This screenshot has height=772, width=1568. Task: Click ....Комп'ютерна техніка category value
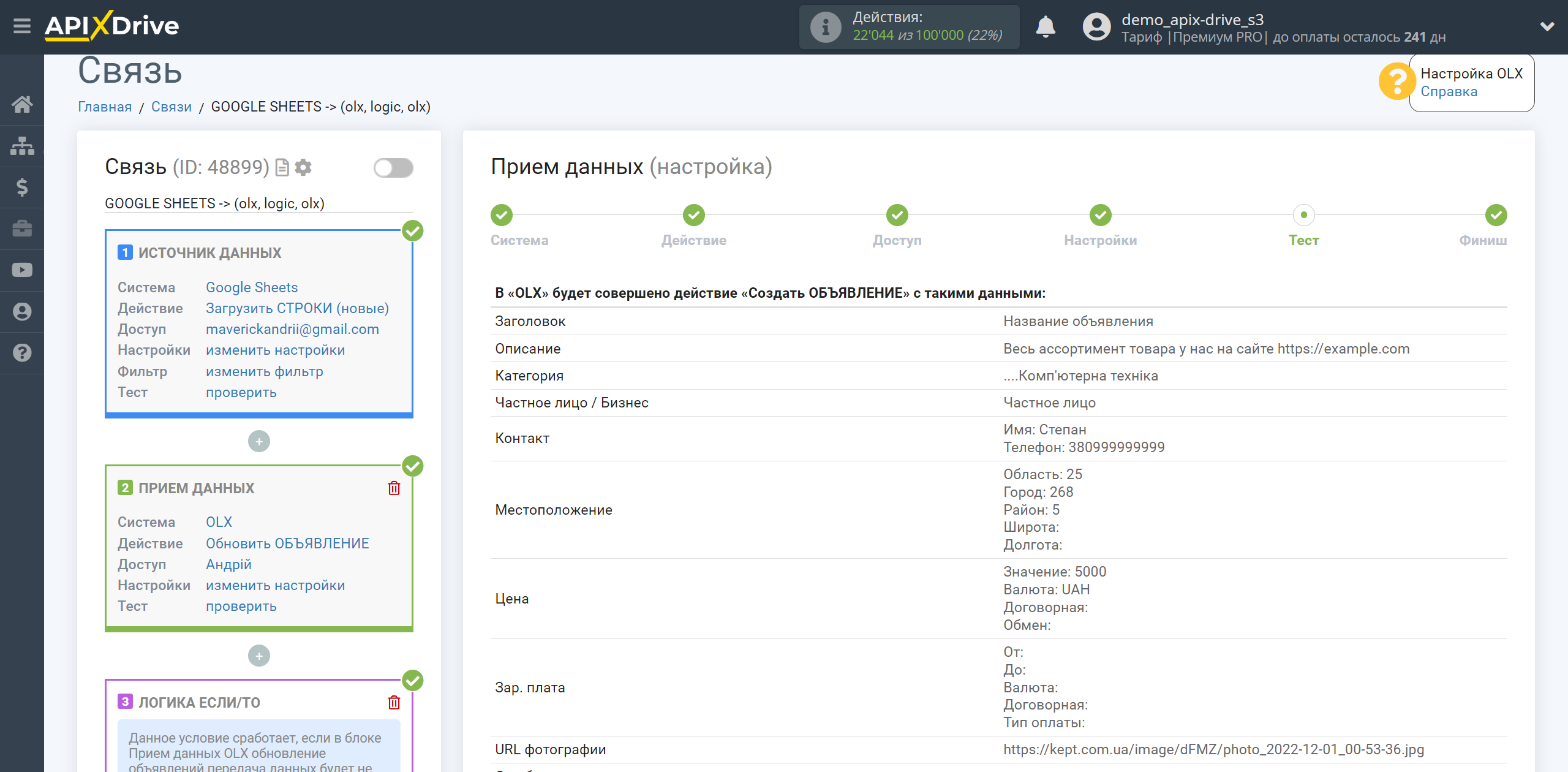pos(1080,376)
